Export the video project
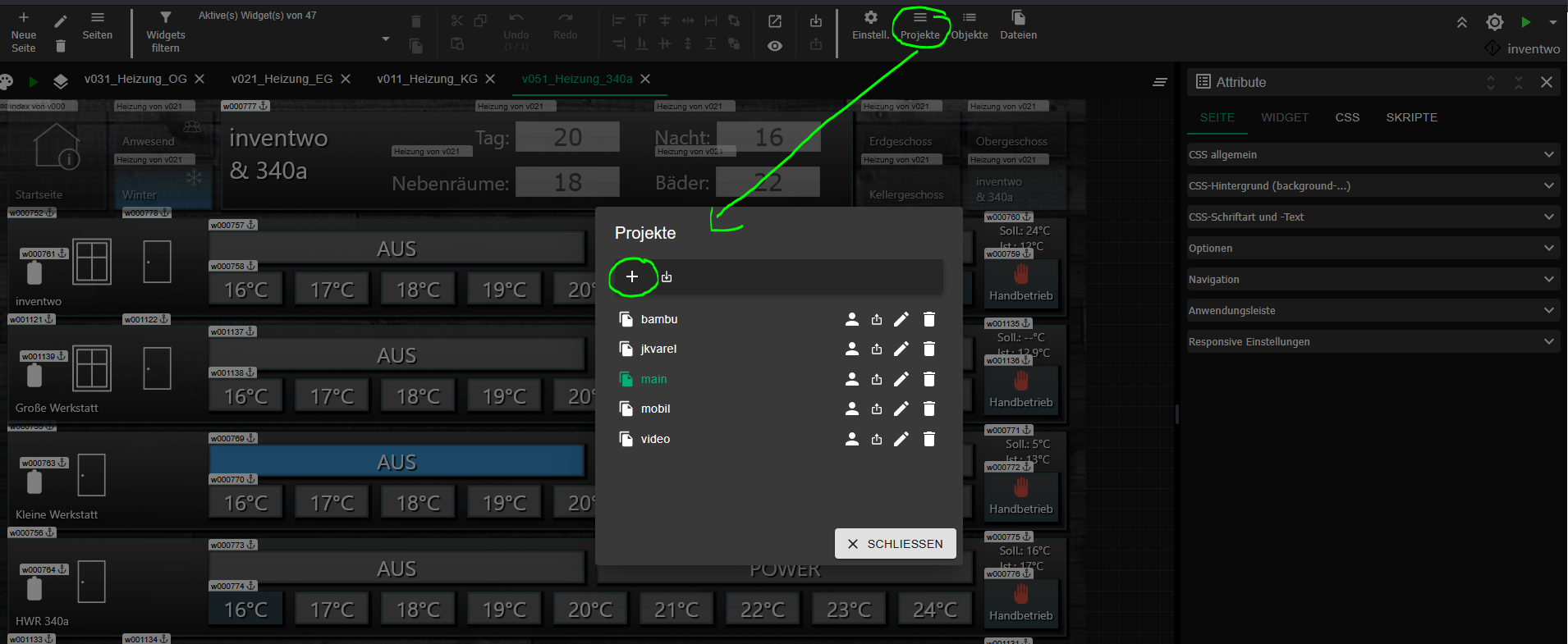This screenshot has height=644, width=1568. [x=877, y=439]
